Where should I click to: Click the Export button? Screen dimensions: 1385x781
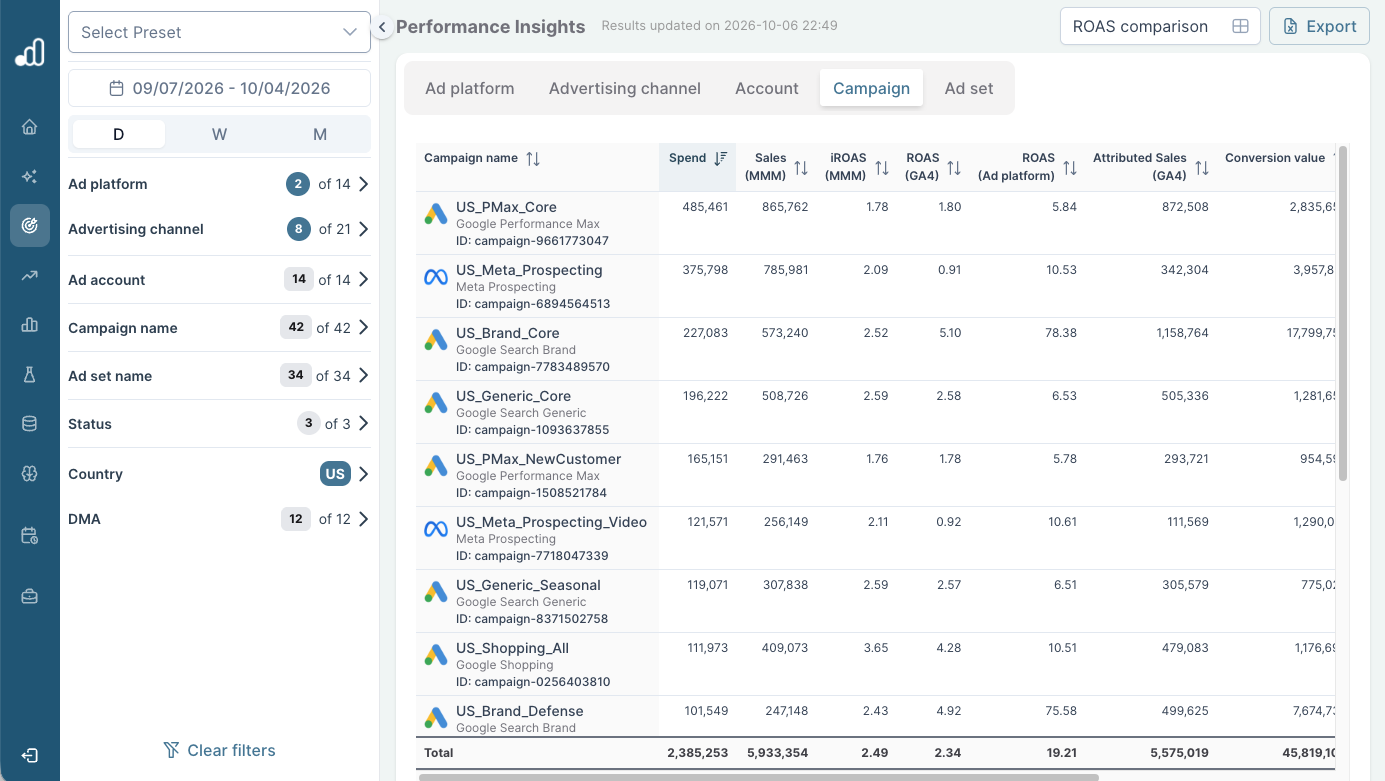tap(1319, 27)
